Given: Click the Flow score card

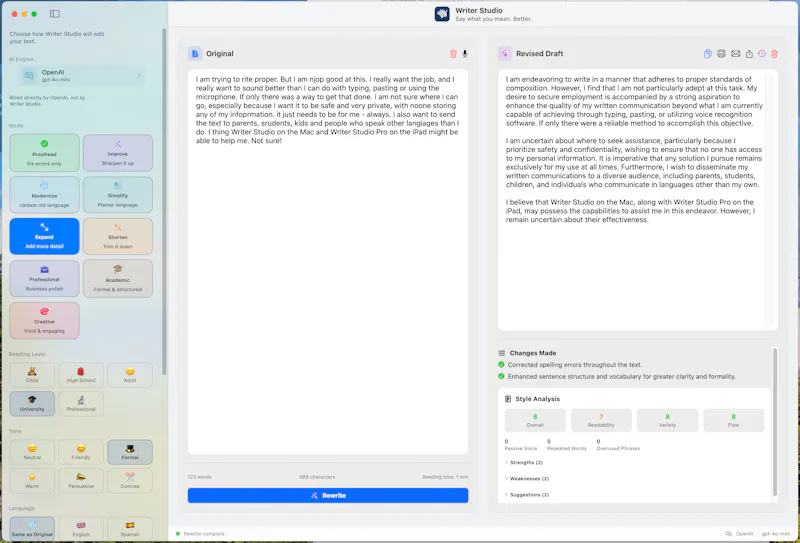Looking at the screenshot, I should (x=733, y=420).
